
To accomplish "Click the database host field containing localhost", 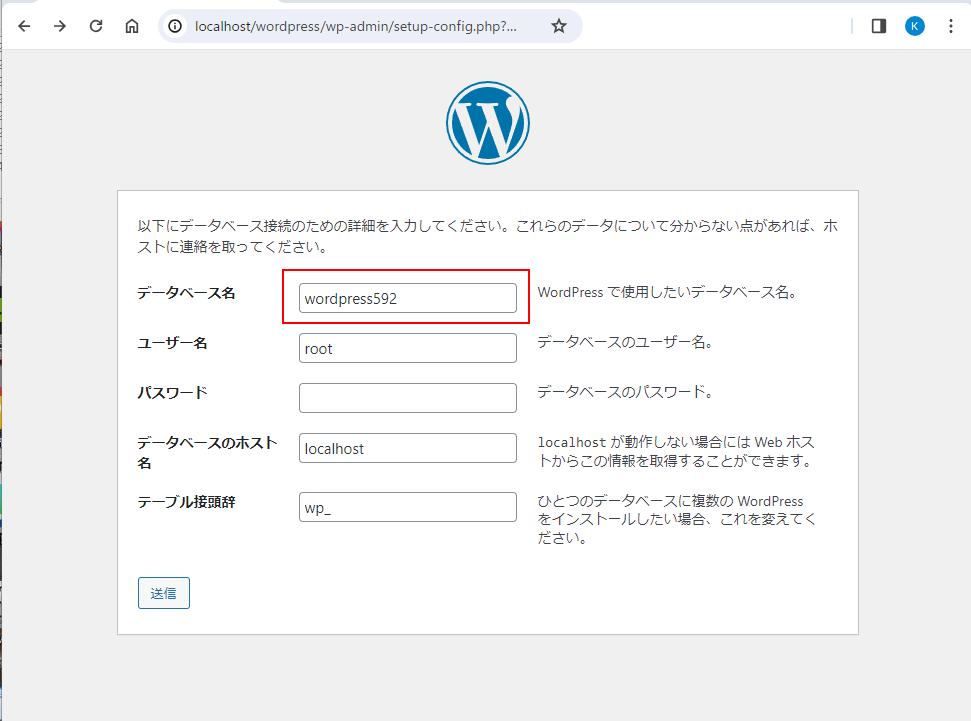I will click(x=407, y=448).
